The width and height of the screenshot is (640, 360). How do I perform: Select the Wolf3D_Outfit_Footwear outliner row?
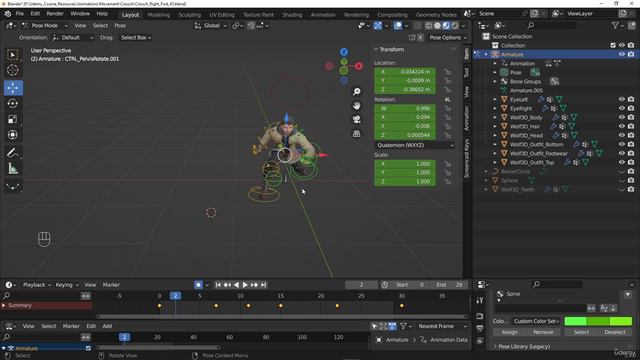pyautogui.click(x=538, y=153)
